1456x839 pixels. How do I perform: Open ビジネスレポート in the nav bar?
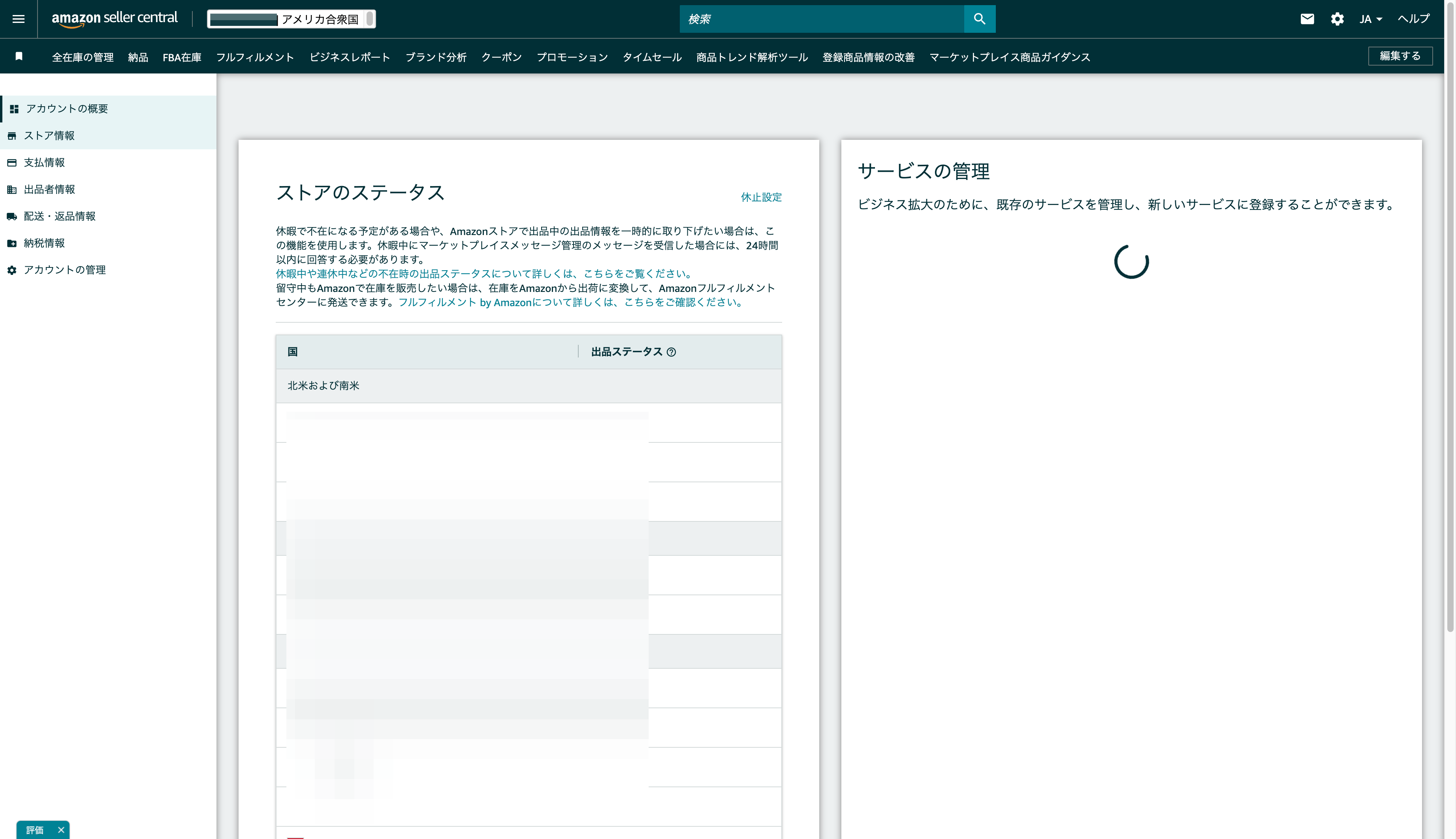tap(350, 57)
